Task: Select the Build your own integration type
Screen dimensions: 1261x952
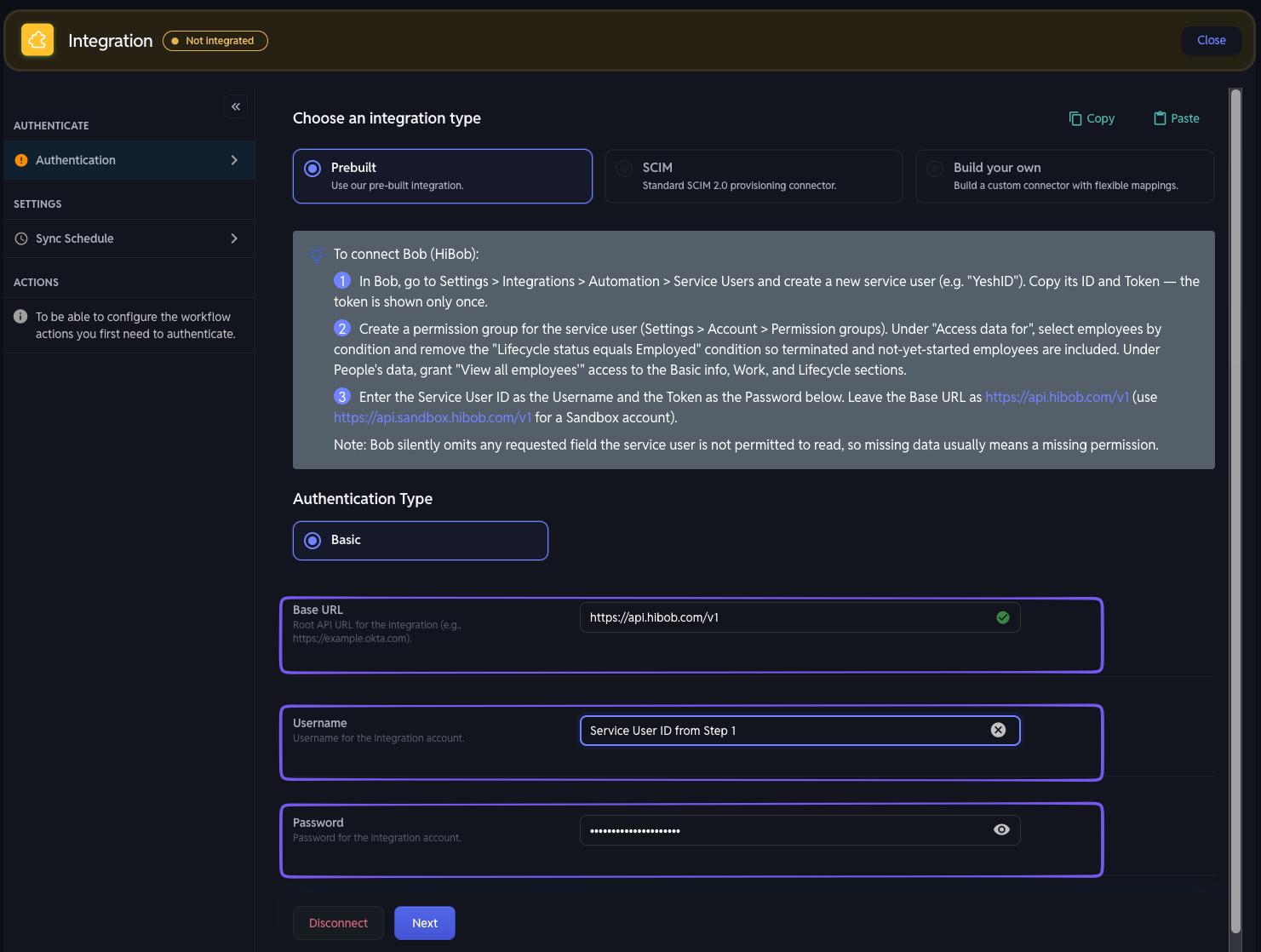Action: pyautogui.click(x=1065, y=176)
